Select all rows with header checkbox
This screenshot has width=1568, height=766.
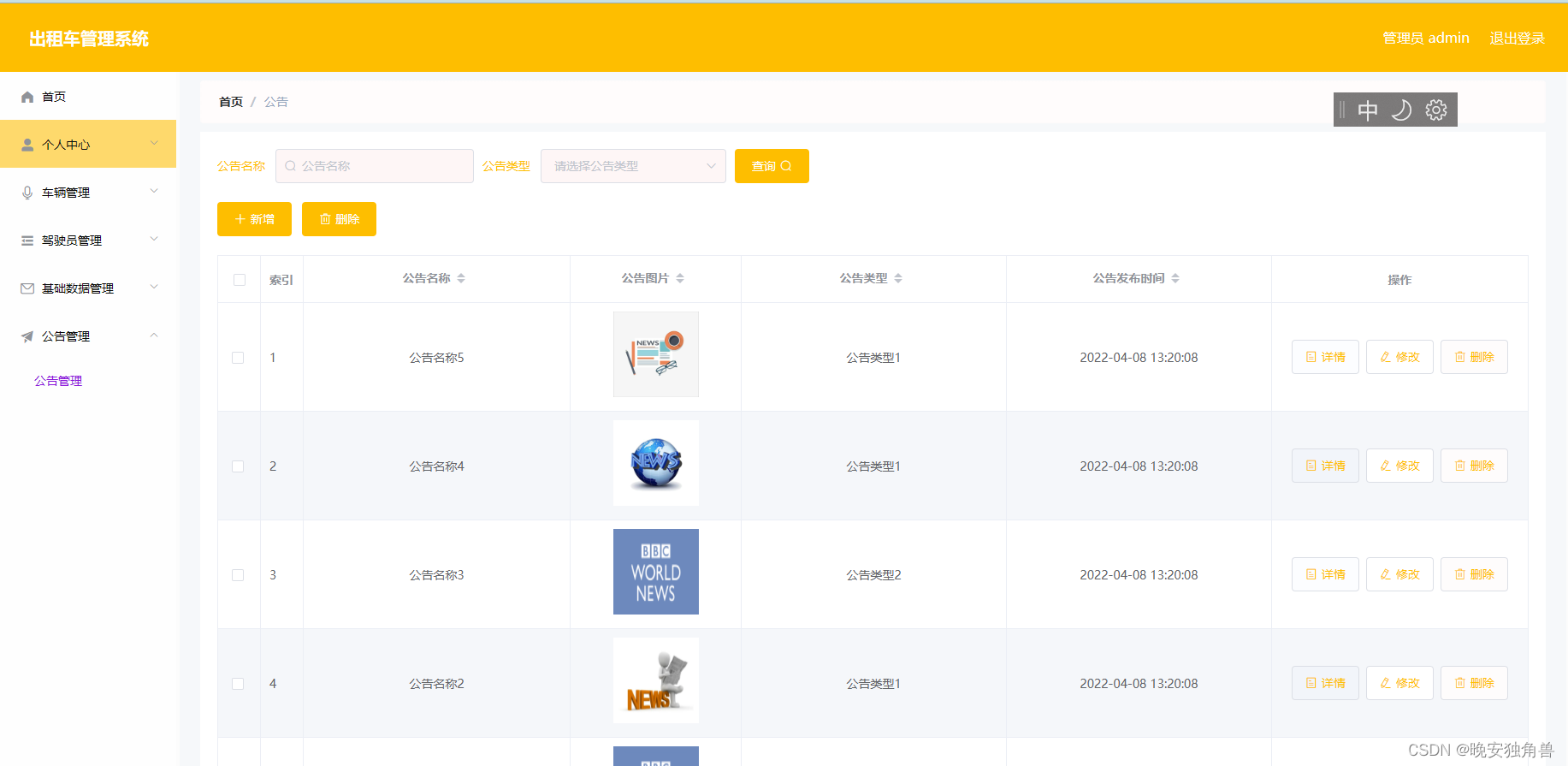240,280
